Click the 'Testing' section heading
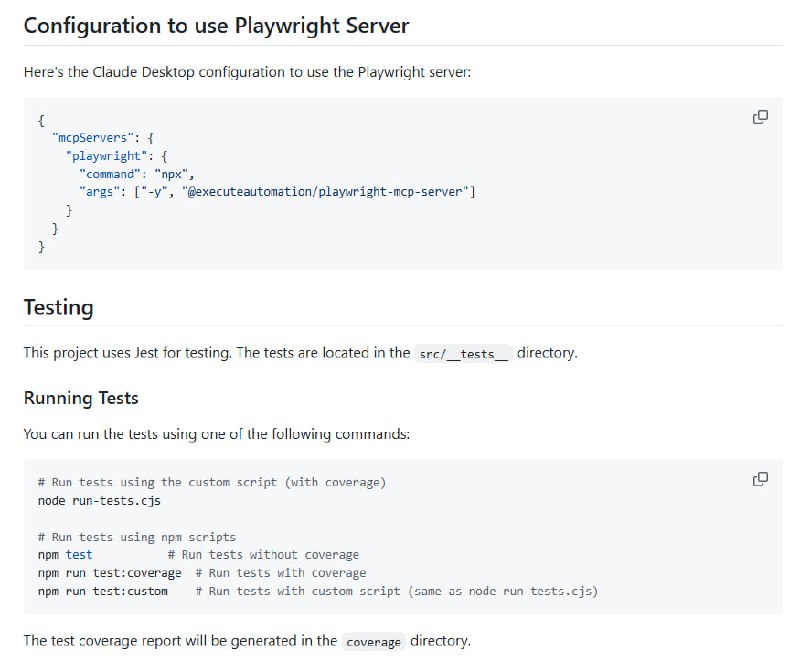Screen dimensions: 800x672 58,307
